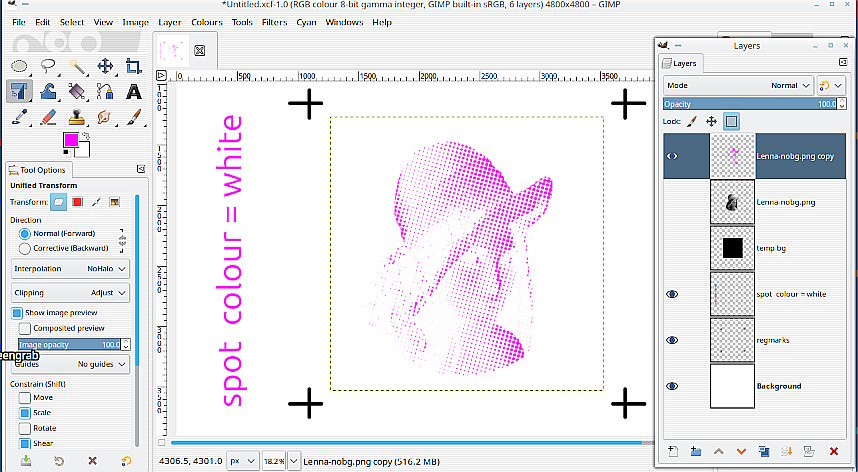Viewport: 858px width, 472px height.
Task: Open the custom Cyan menu
Action: [306, 22]
